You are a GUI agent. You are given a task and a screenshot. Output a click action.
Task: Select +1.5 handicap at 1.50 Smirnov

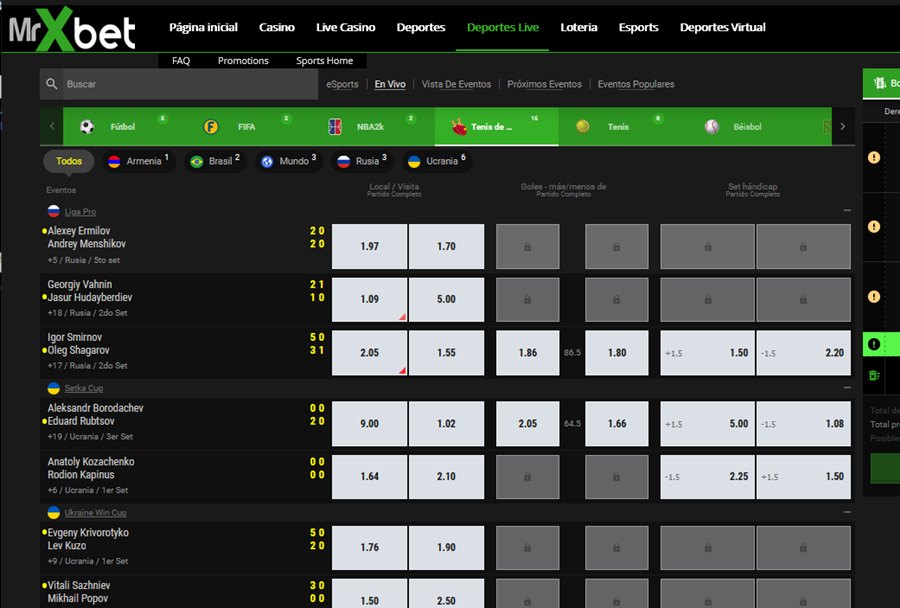(x=708, y=353)
